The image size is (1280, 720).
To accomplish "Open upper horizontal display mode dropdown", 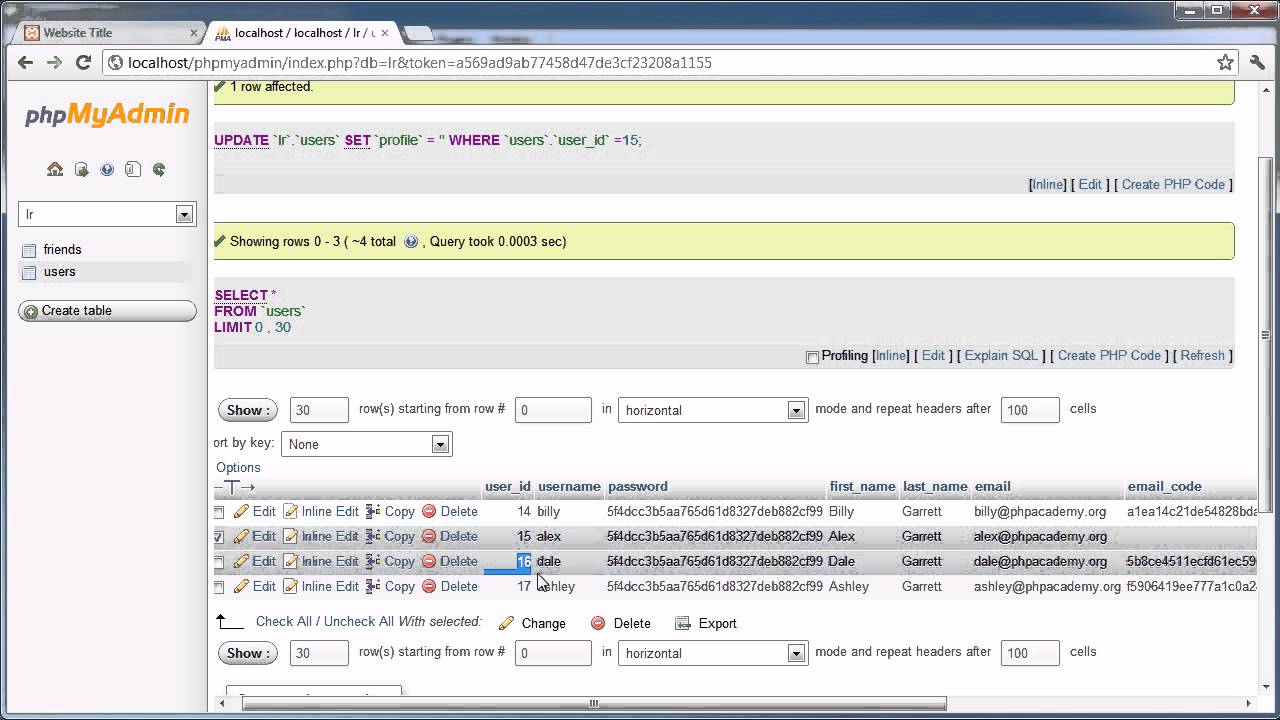I will [712, 410].
